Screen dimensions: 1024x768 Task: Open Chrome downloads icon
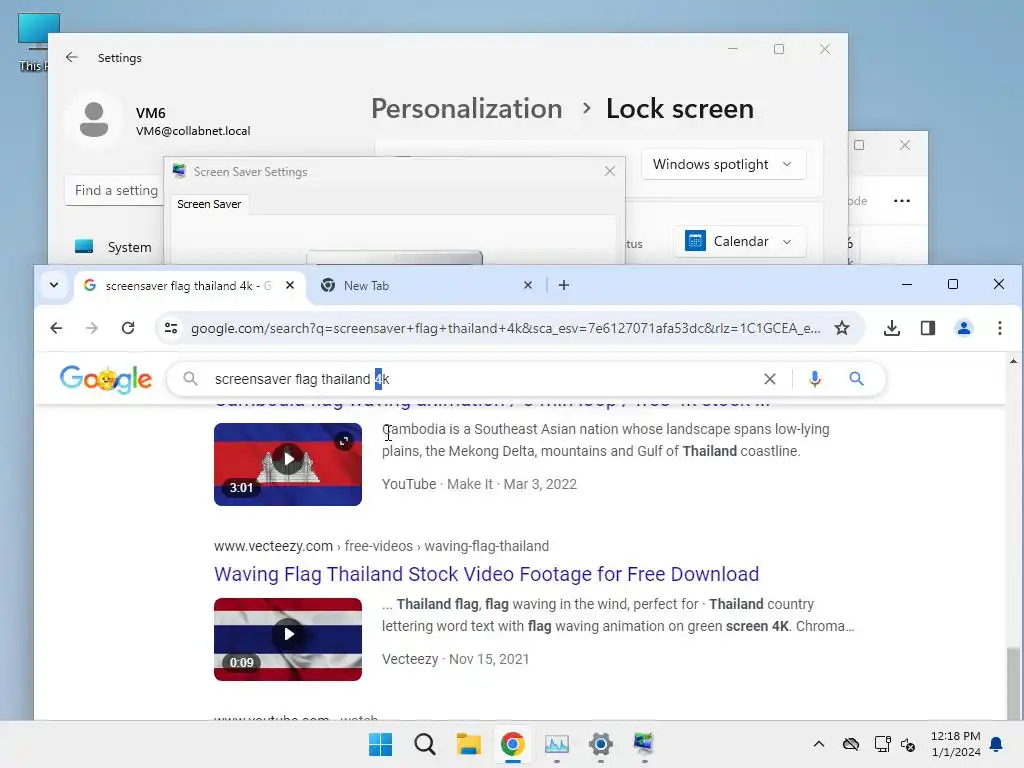tap(891, 328)
